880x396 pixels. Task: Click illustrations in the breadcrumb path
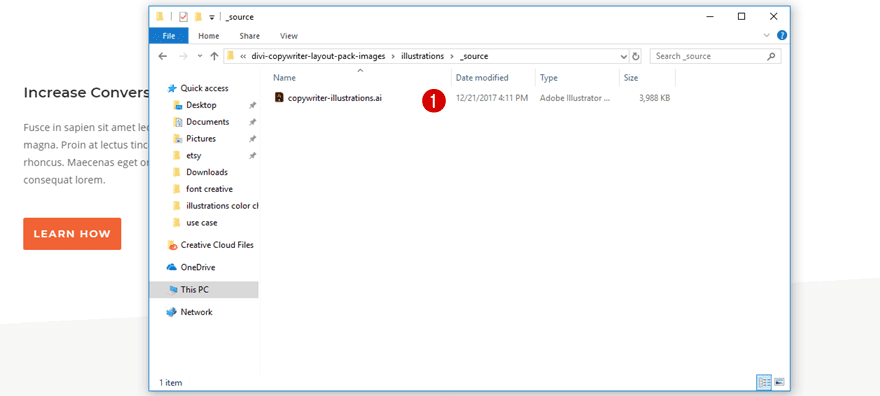point(423,56)
